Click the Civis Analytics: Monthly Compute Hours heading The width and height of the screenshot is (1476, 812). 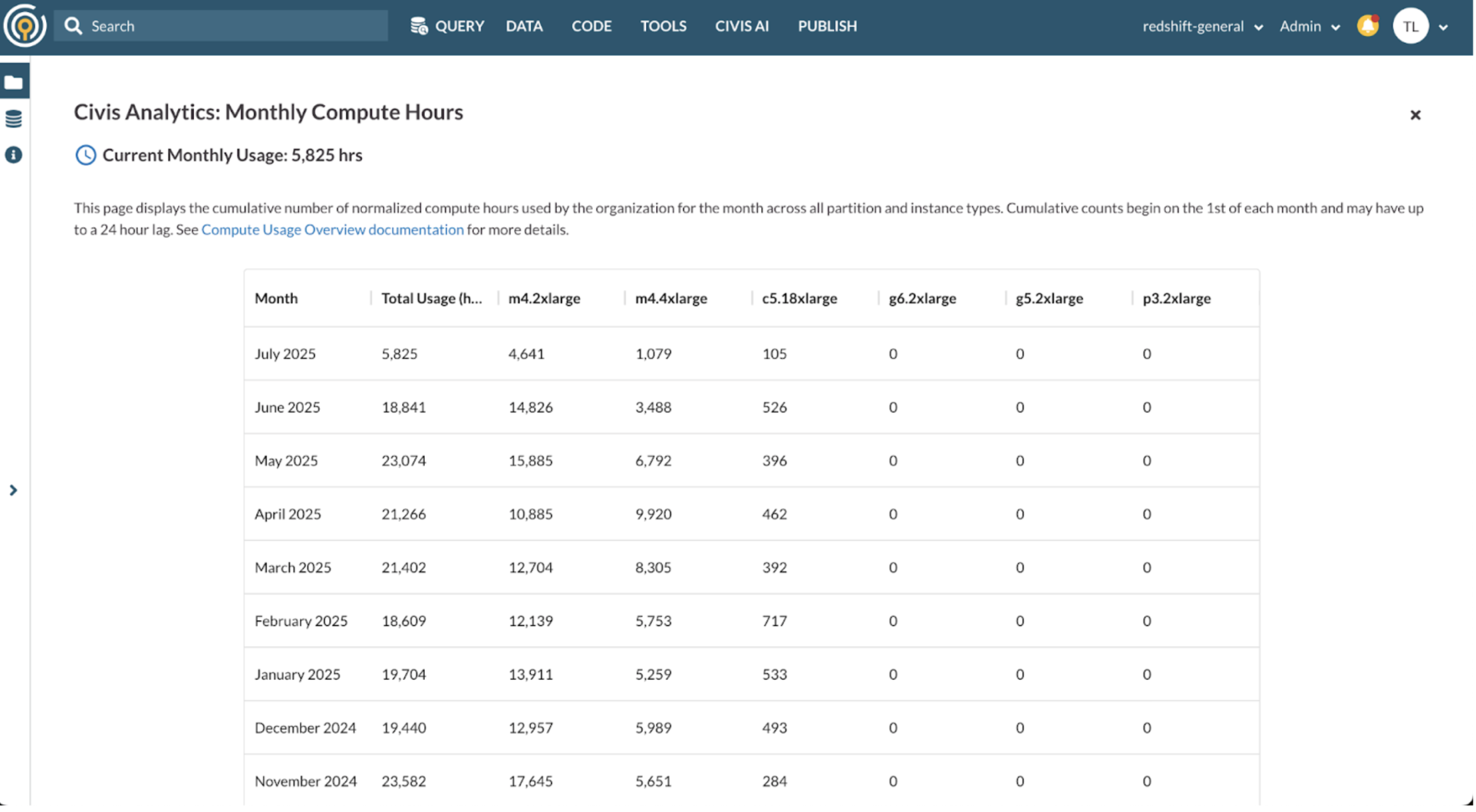coord(268,112)
